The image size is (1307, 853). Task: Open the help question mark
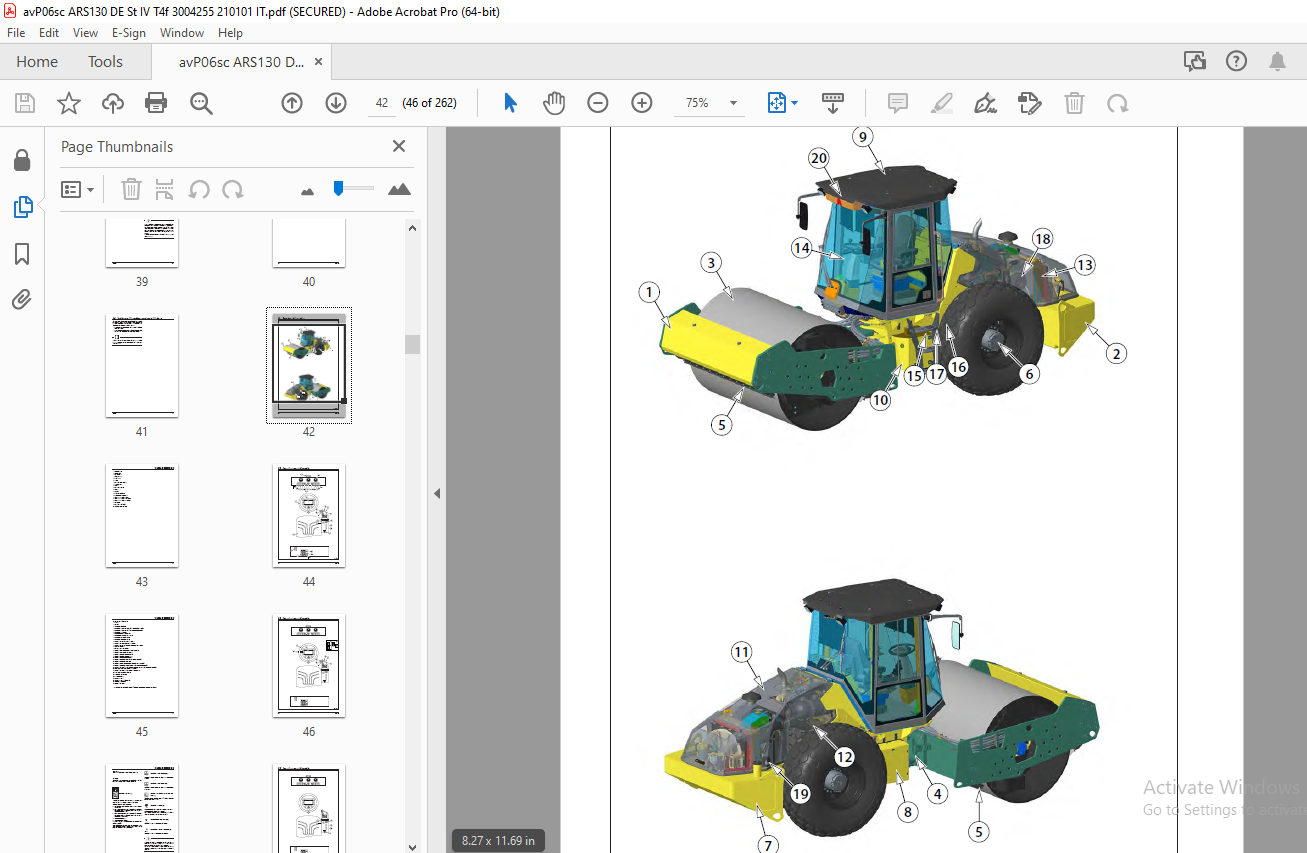[1236, 62]
